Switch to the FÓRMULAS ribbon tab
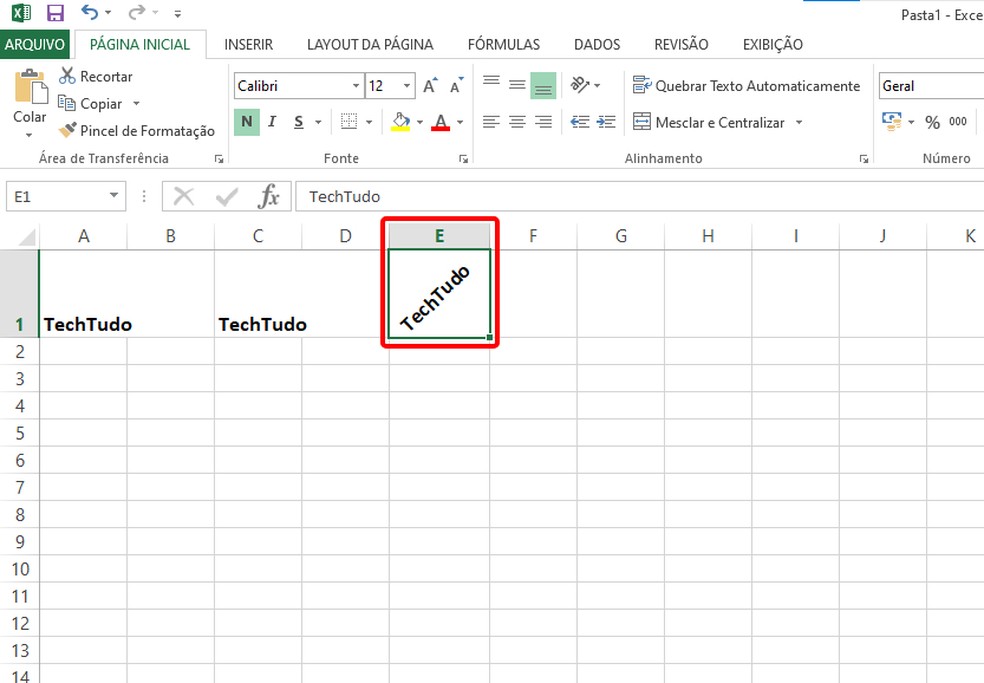984x683 pixels. [503, 44]
